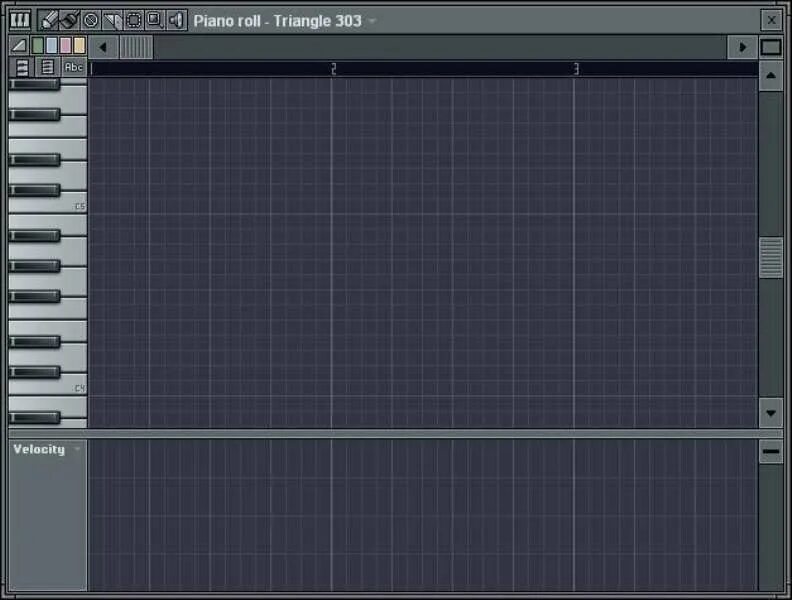Screen dimensions: 792x600
Task: Maximize the piano roll window
Action: tap(771, 47)
